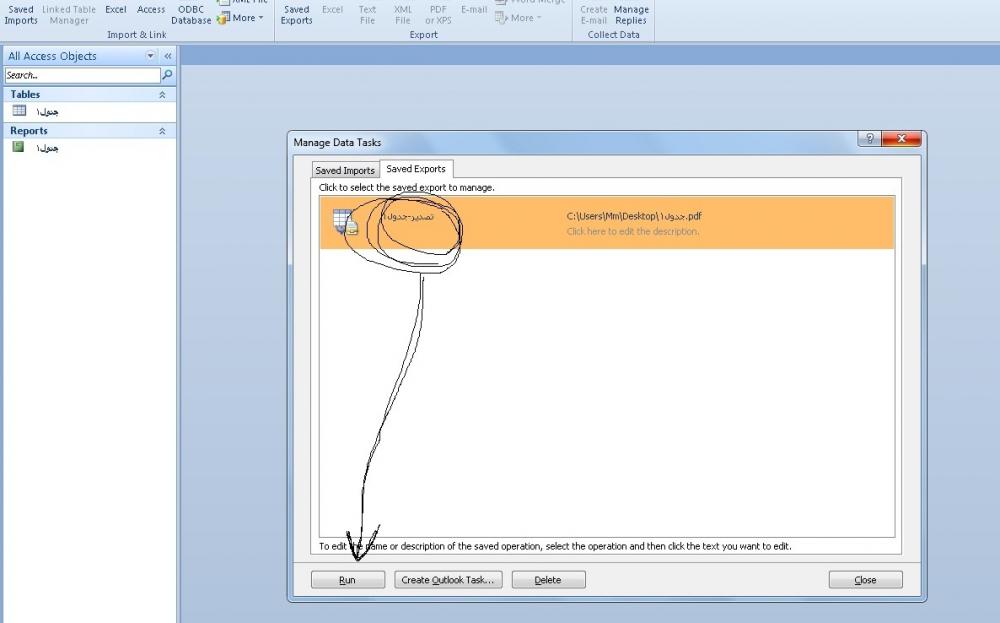Viewport: 1000px width, 623px height.
Task: Click Linked Table Manager ribbon button
Action: click(x=69, y=13)
